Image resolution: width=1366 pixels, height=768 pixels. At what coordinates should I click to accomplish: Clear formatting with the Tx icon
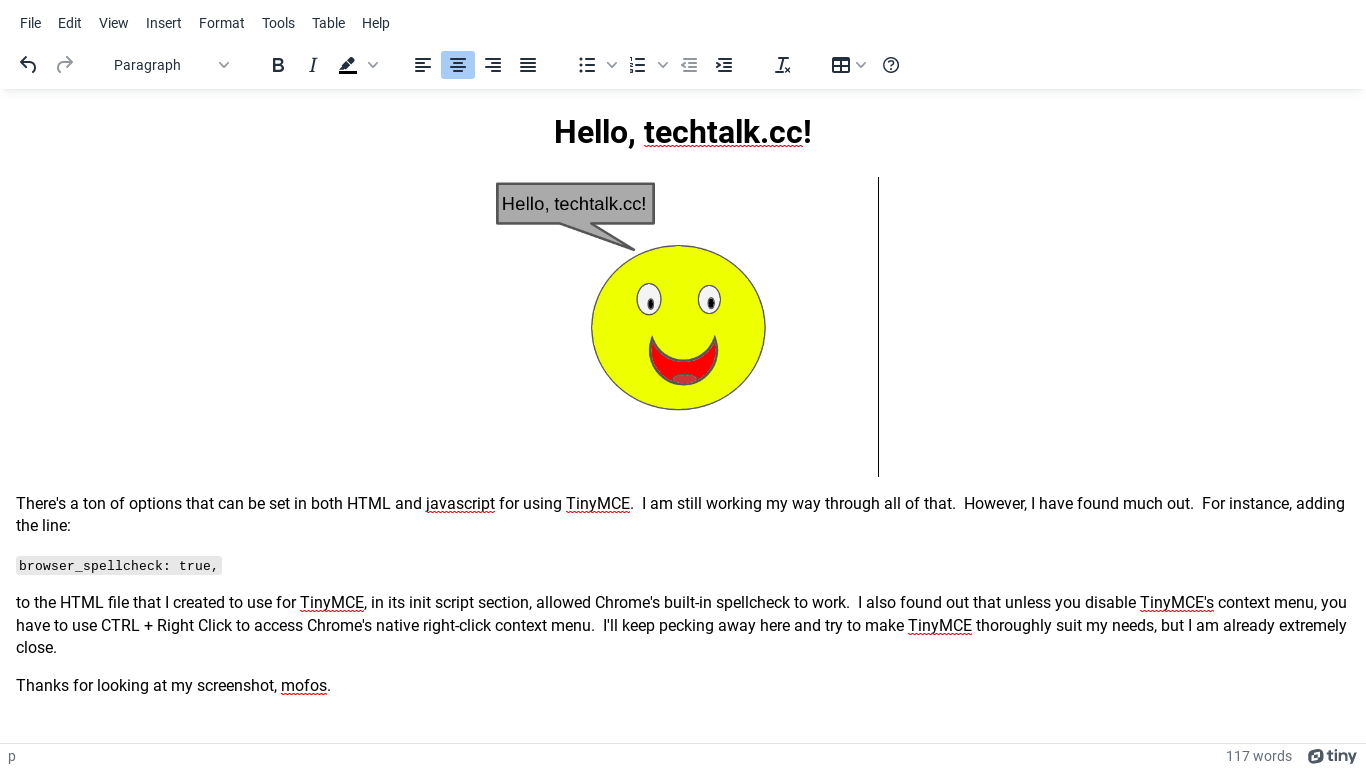[x=783, y=65]
